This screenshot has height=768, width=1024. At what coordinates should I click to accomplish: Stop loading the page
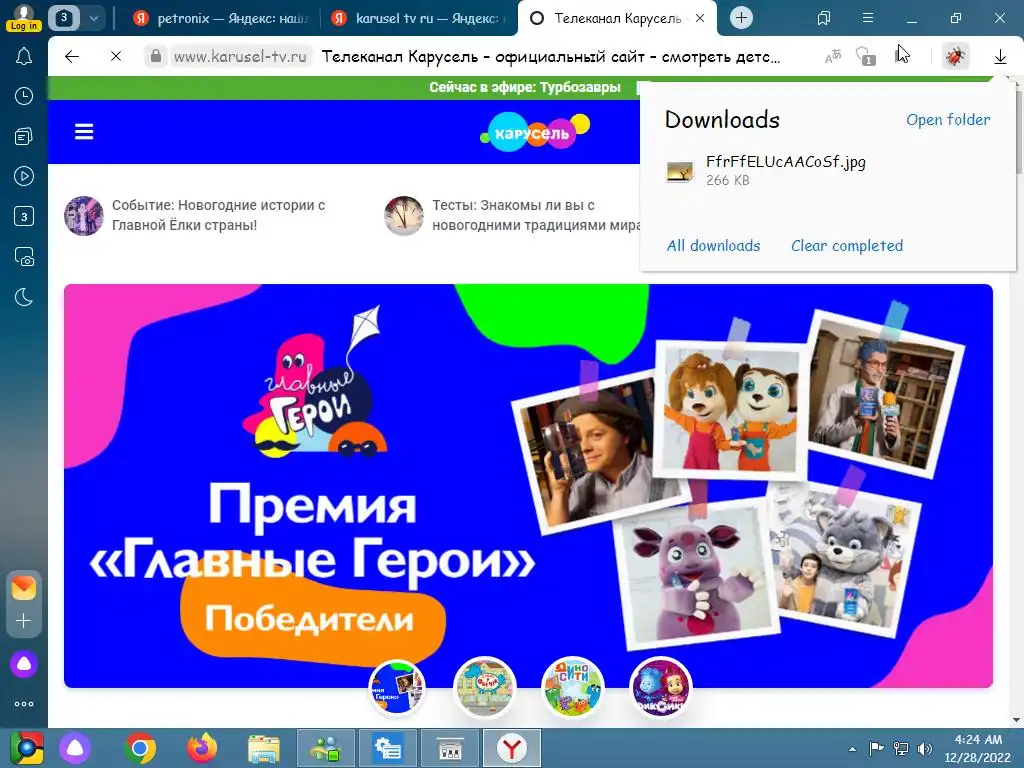[x=116, y=57]
